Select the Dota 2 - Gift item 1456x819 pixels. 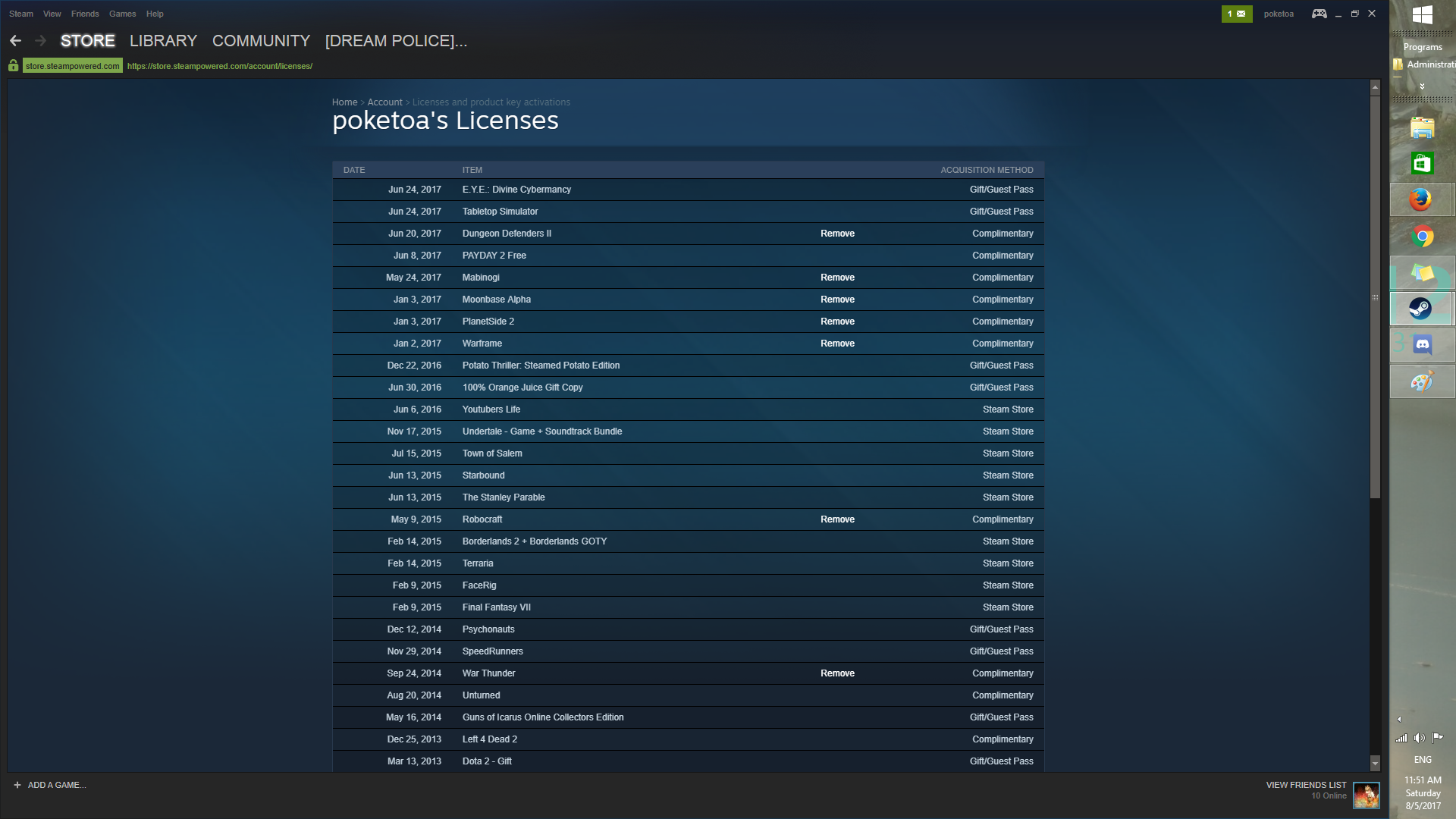486,761
